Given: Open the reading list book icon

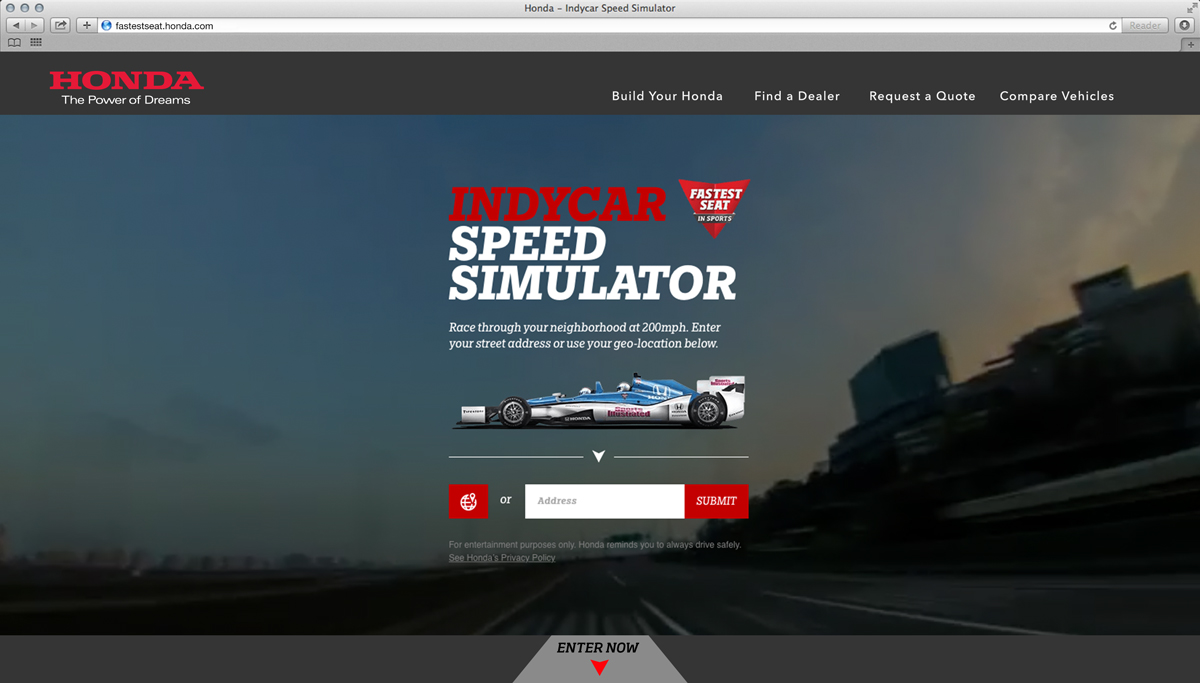Looking at the screenshot, I should click(14, 43).
